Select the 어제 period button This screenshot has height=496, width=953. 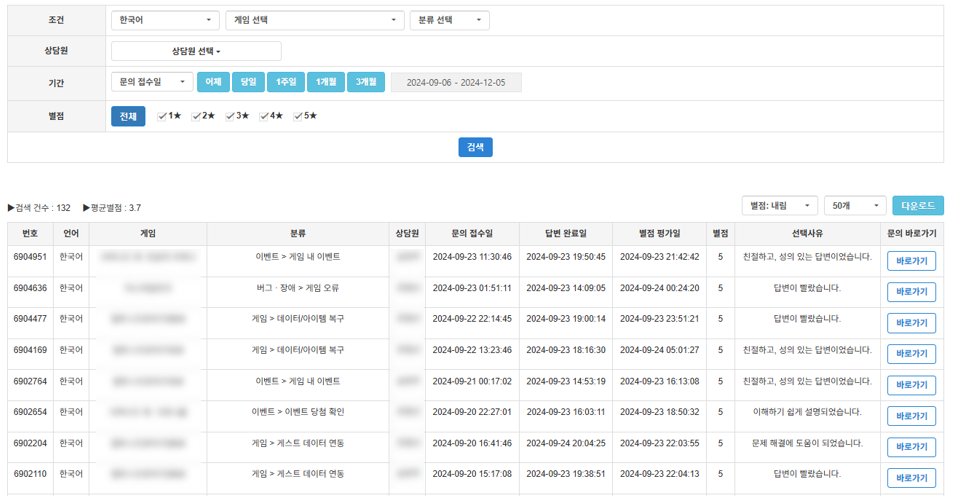coord(212,82)
